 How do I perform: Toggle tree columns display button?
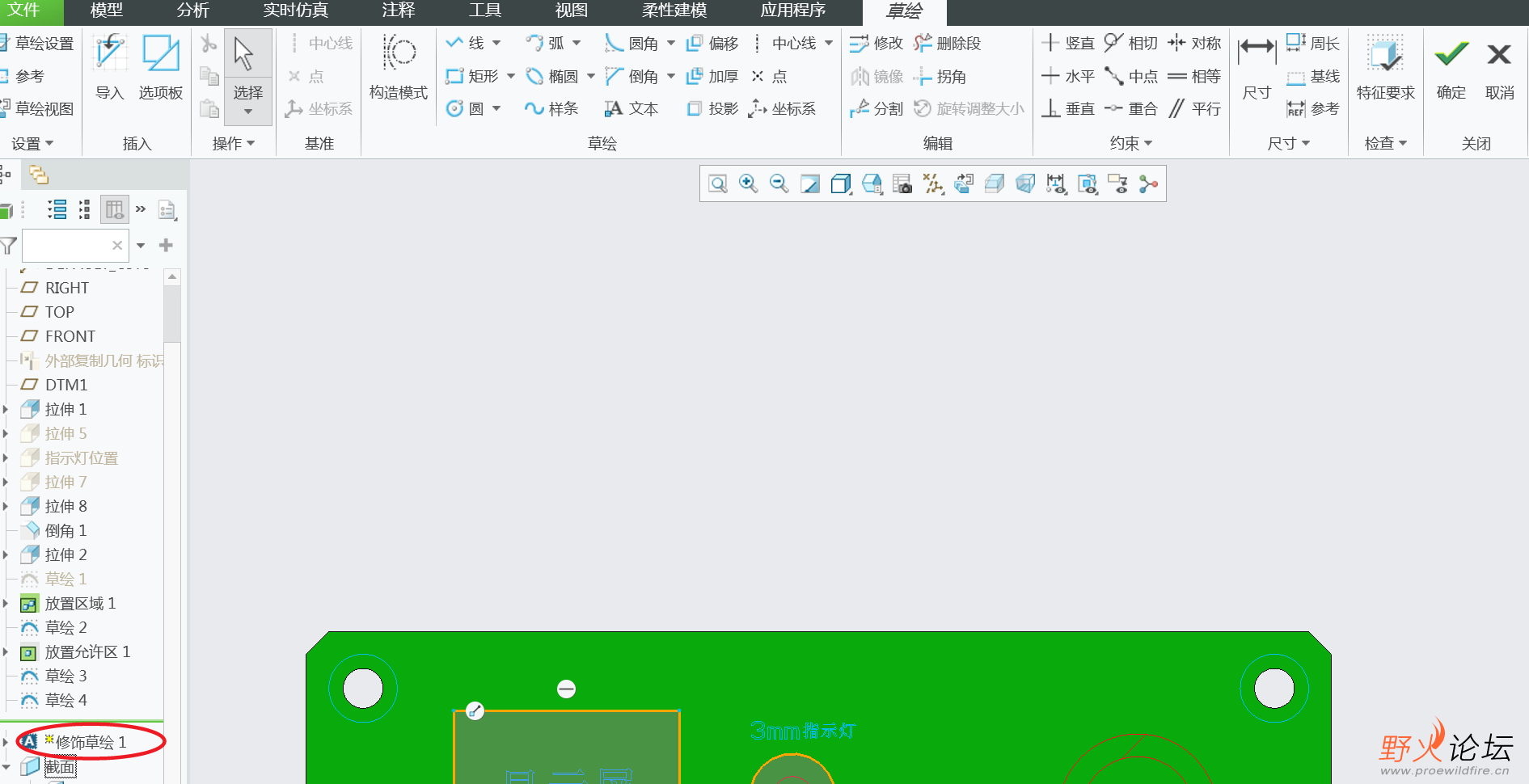click(x=114, y=210)
